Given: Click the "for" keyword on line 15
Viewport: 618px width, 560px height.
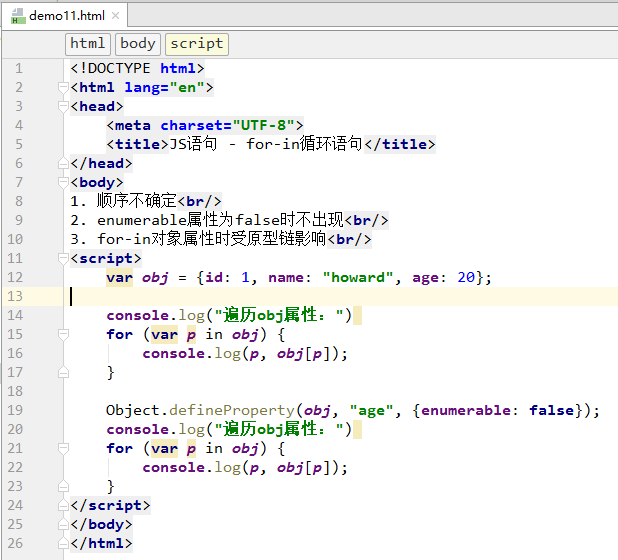Looking at the screenshot, I should (120, 334).
